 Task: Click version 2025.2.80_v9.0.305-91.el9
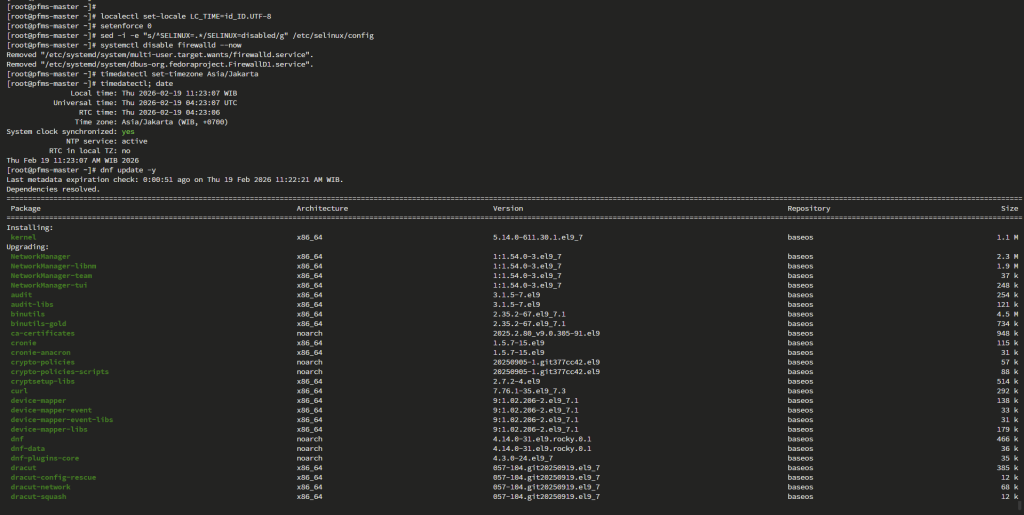pos(546,334)
